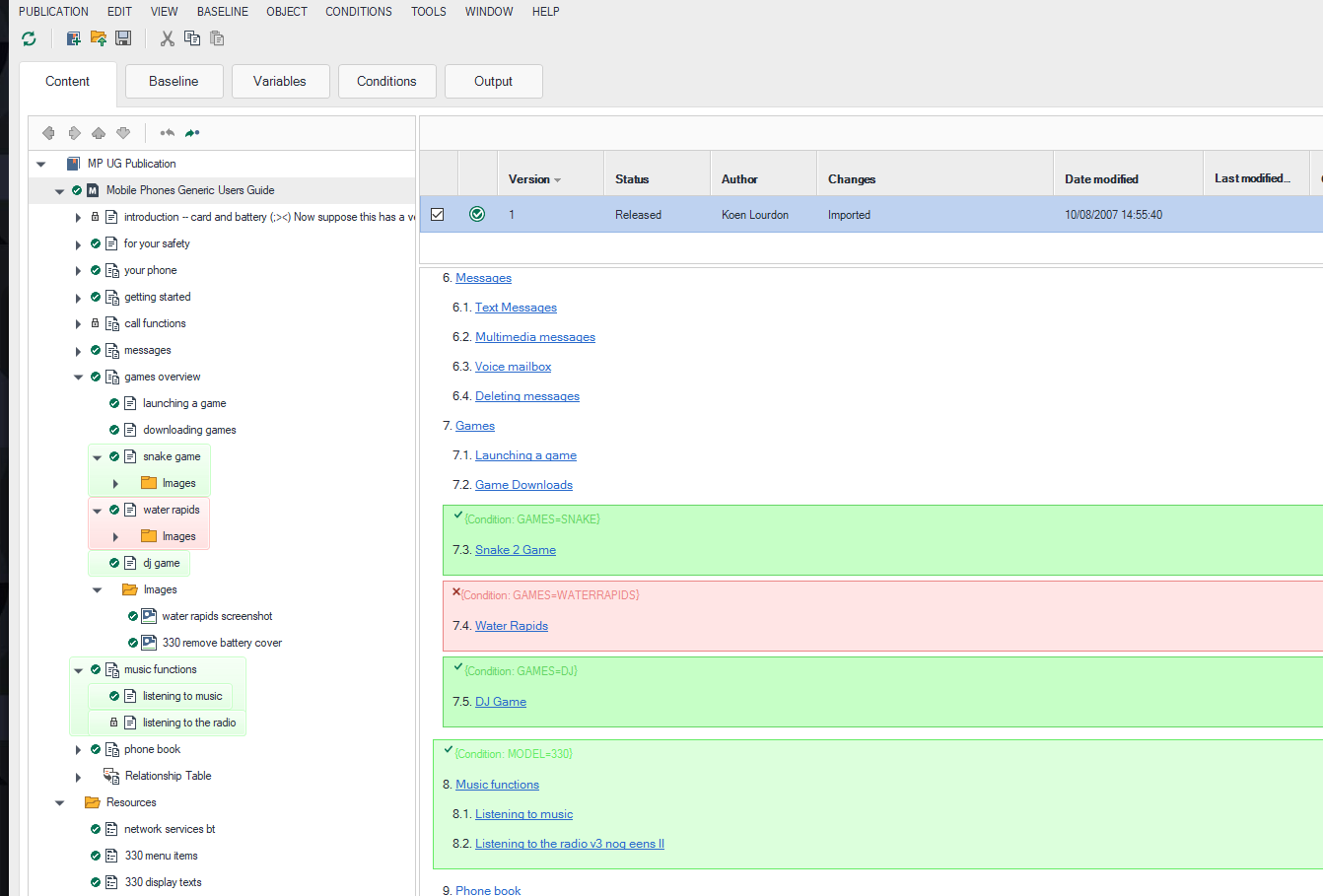Select the add document toolbar icon
This screenshot has width=1323, height=896.
[x=73, y=37]
